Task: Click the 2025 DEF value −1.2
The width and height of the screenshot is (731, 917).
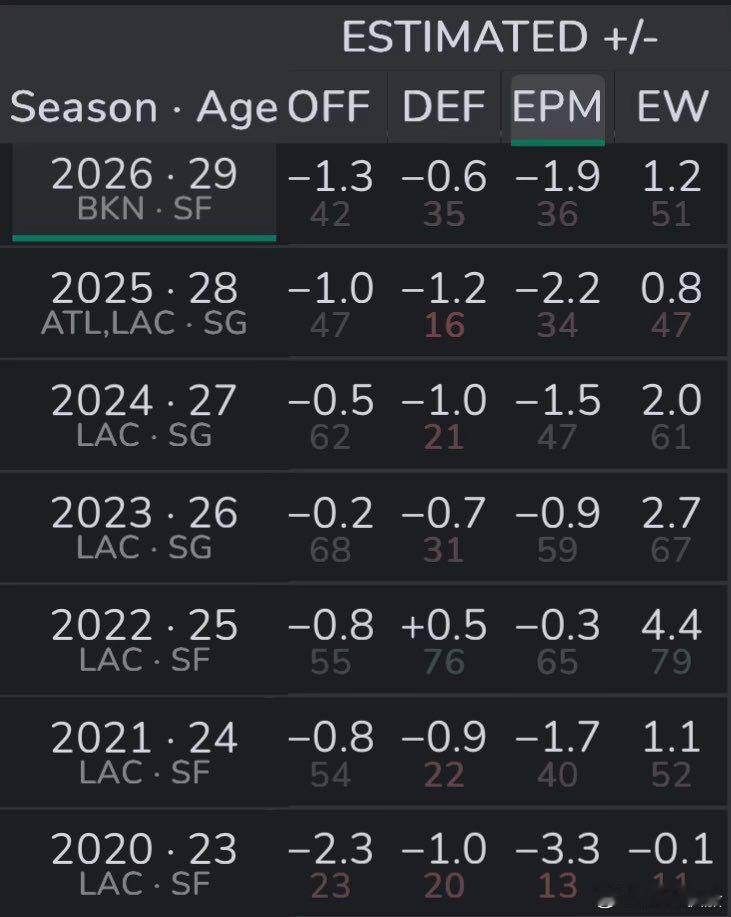Action: click(x=443, y=289)
